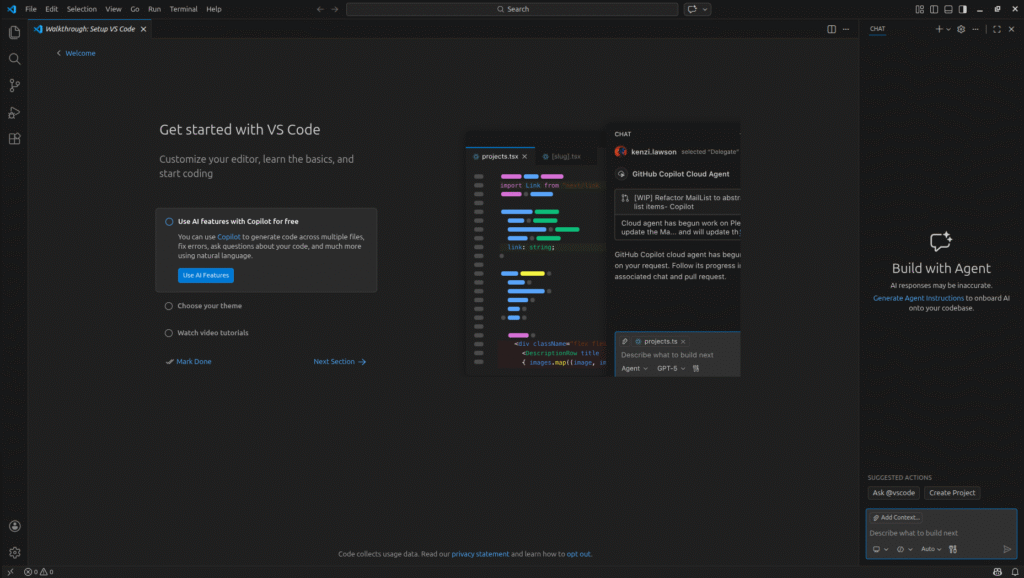Open the Auto model picker dropdown
This screenshot has height=578, width=1024.
click(x=930, y=549)
